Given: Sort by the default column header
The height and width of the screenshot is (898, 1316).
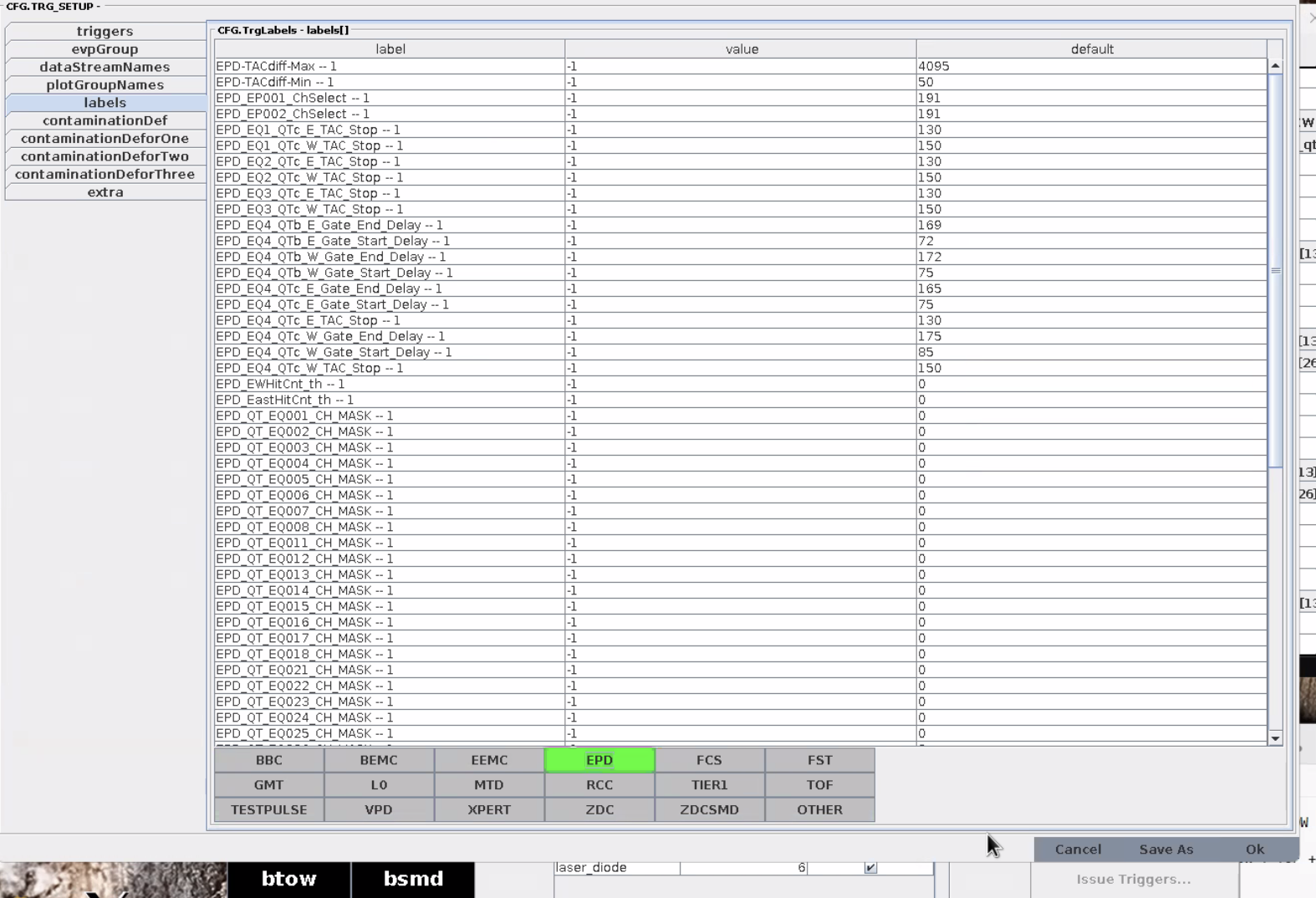Looking at the screenshot, I should coord(1092,49).
